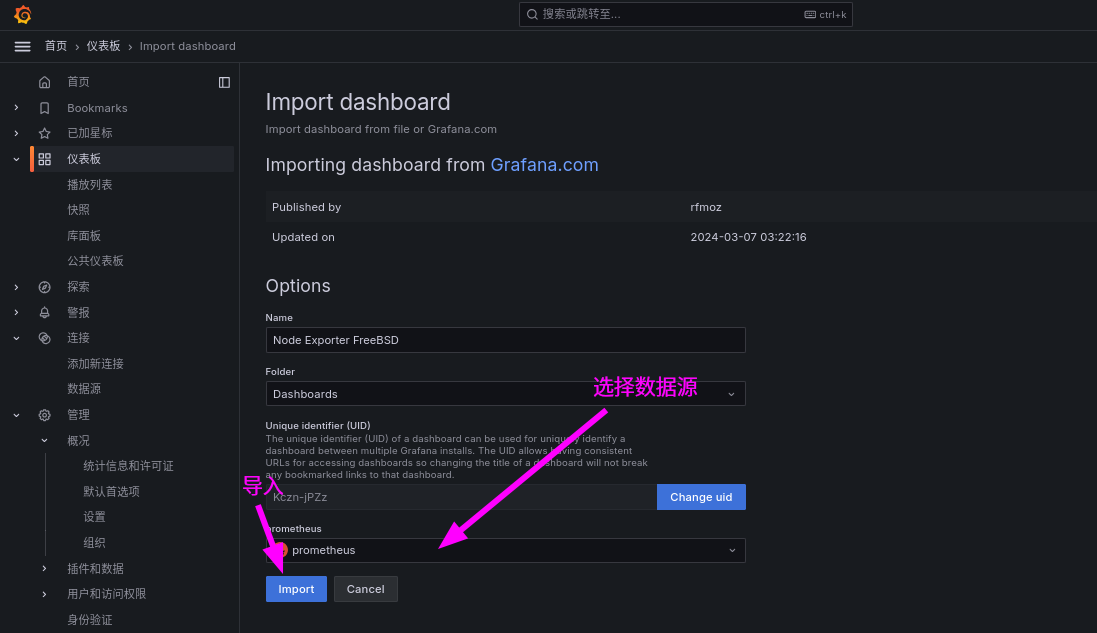The width and height of the screenshot is (1097, 633).
Task: Open 播放列表 in the sidebar
Action: [x=90, y=185]
